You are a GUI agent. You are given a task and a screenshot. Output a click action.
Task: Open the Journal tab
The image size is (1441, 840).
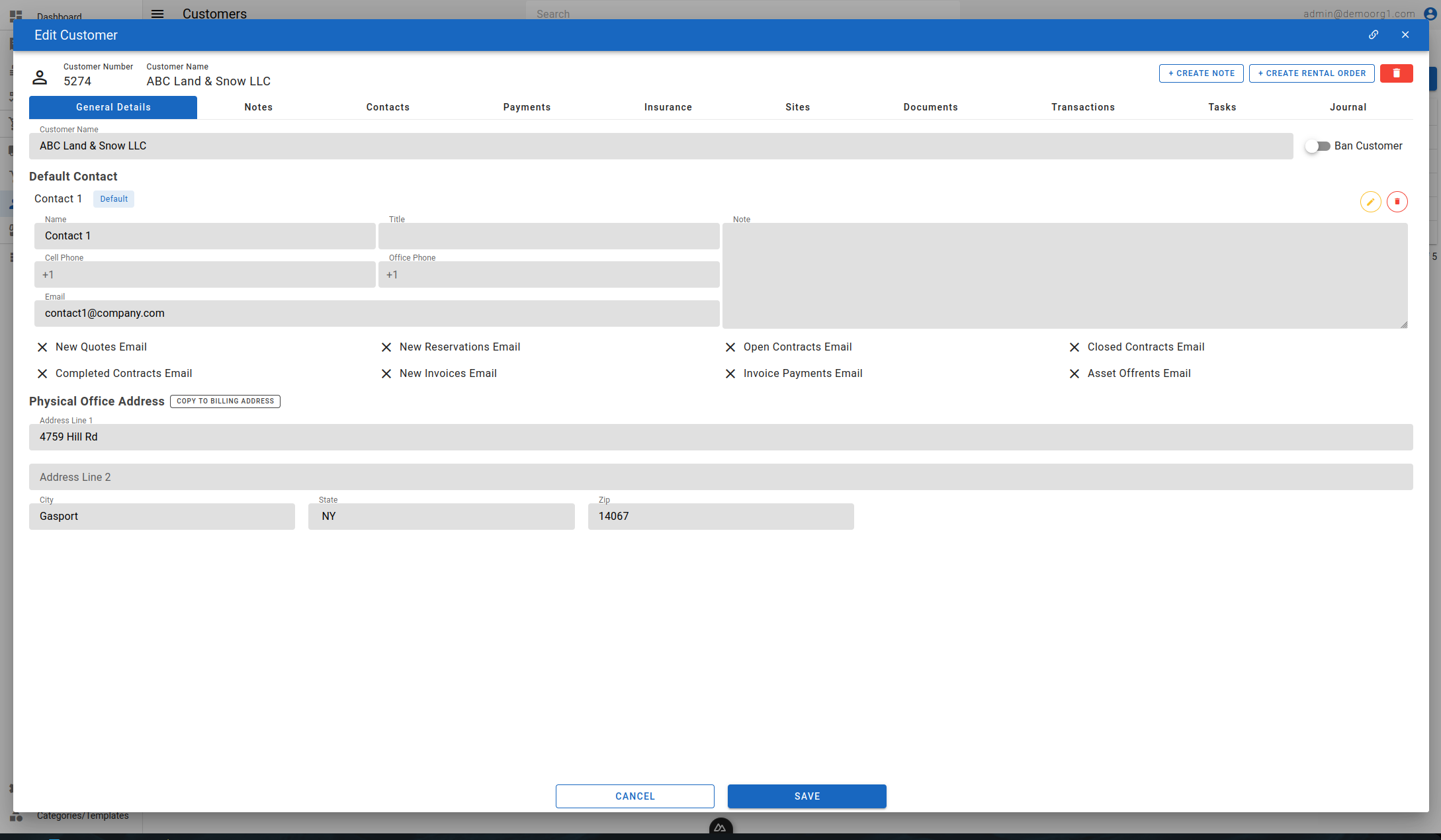(x=1348, y=107)
